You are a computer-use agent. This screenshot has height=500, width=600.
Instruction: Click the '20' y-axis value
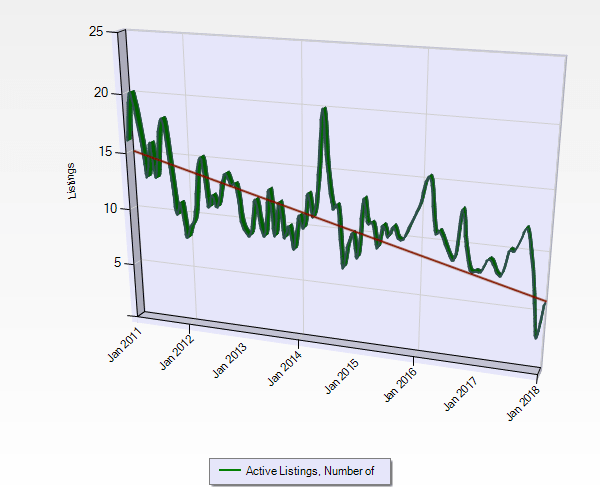click(101, 93)
